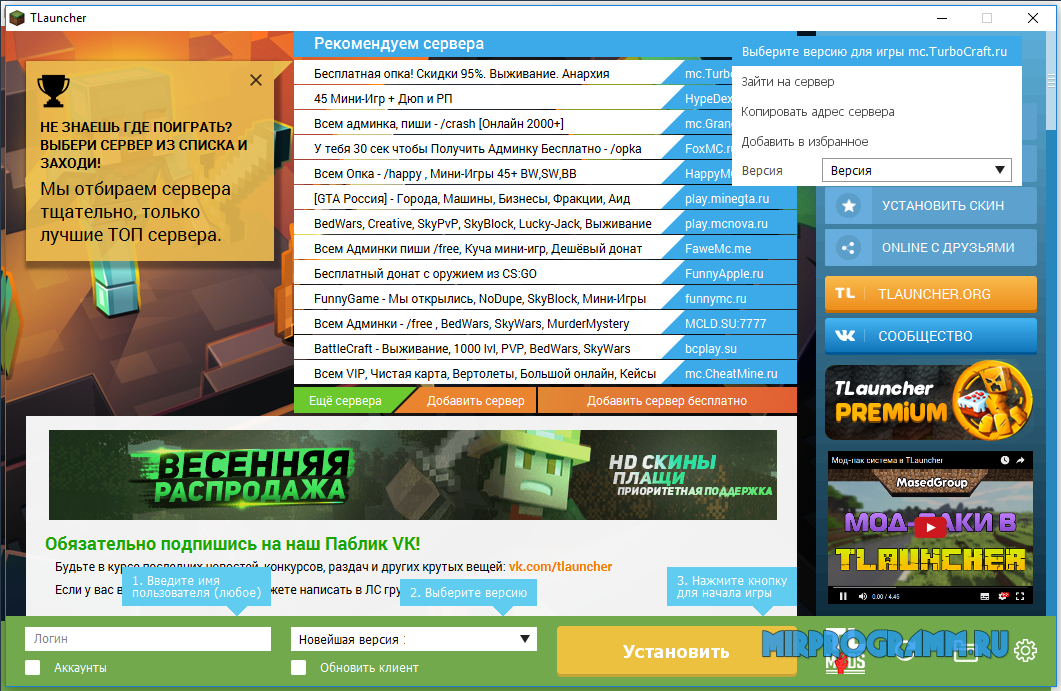The height and width of the screenshot is (691, 1061).
Task: Select the play.mcnova.ru server address
Action: pyautogui.click(x=726, y=224)
